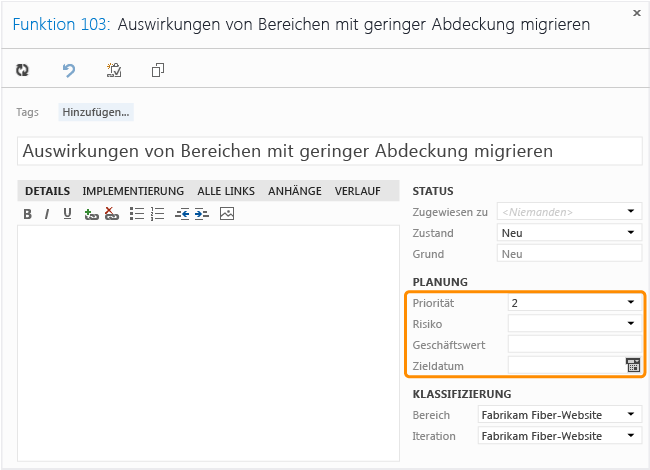Click the Geschäftswert input field
The image size is (650, 470).
[x=575, y=345]
